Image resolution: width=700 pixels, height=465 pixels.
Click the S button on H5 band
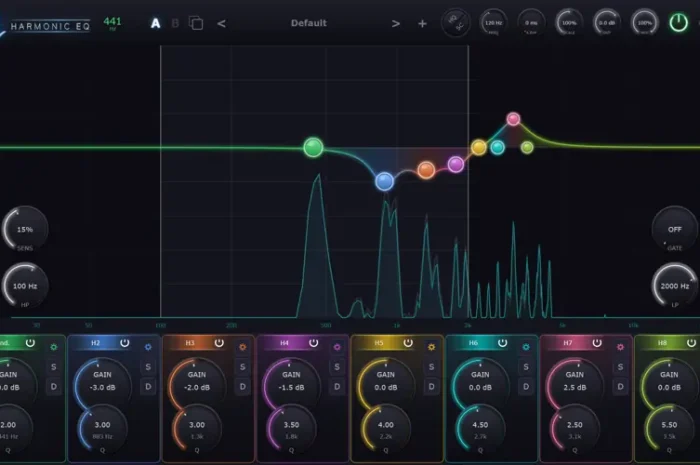click(x=432, y=367)
